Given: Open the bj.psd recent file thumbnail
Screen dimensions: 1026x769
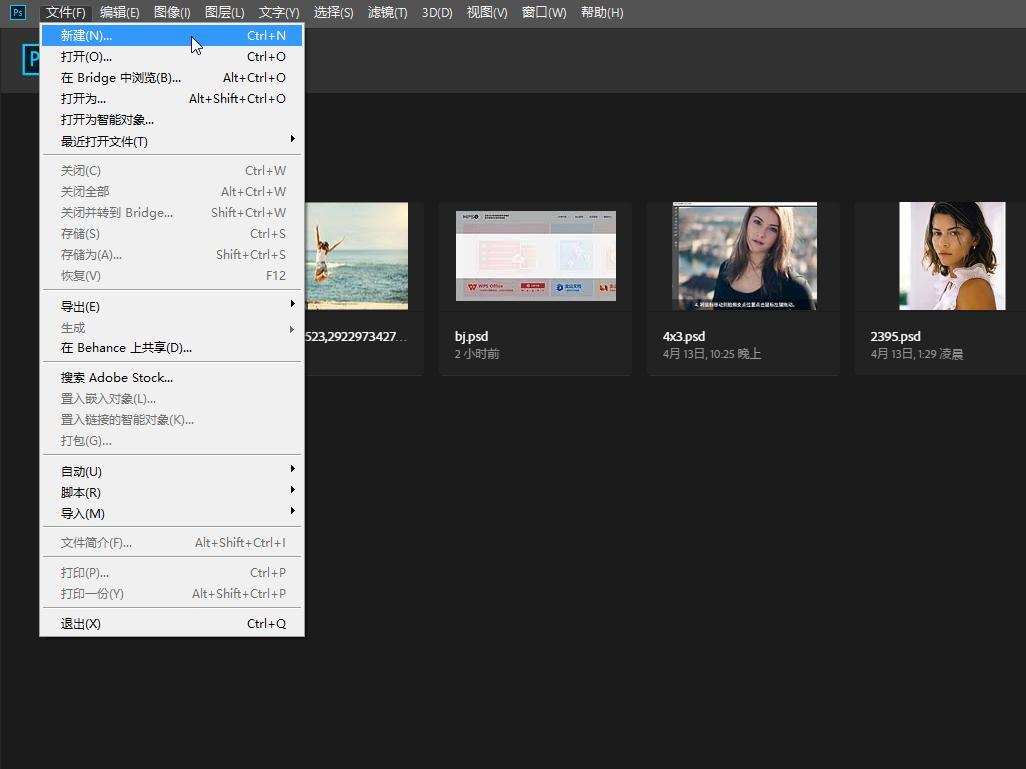Looking at the screenshot, I should pyautogui.click(x=535, y=256).
